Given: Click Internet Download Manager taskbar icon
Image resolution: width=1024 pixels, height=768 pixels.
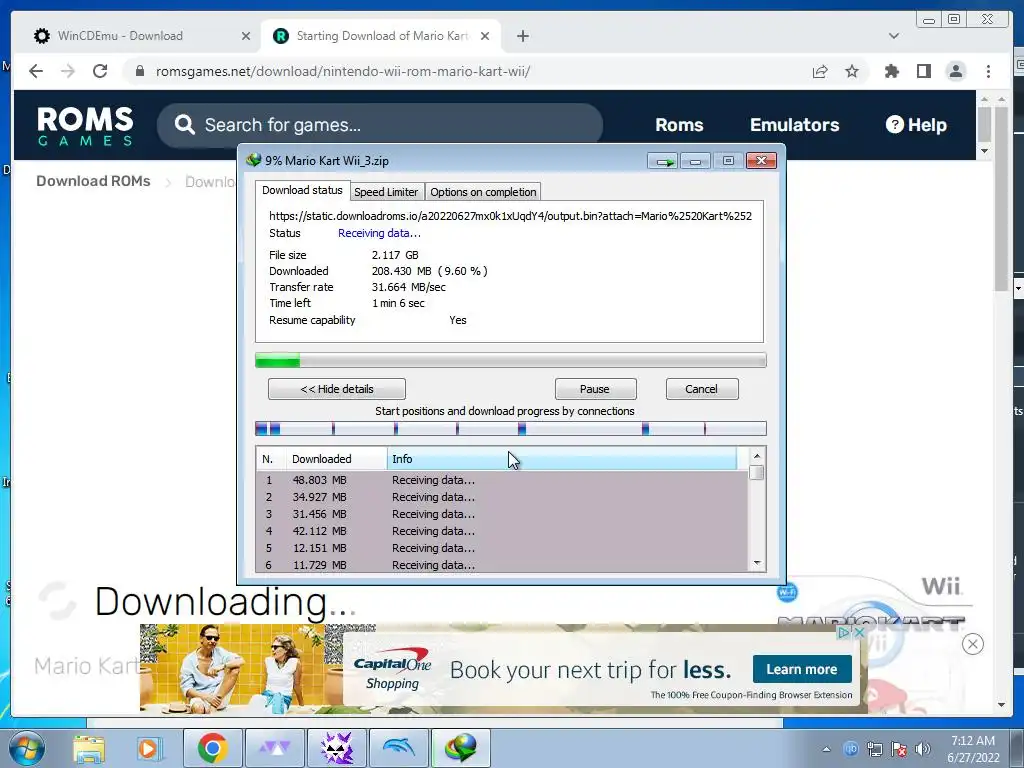Looking at the screenshot, I should (x=460, y=748).
